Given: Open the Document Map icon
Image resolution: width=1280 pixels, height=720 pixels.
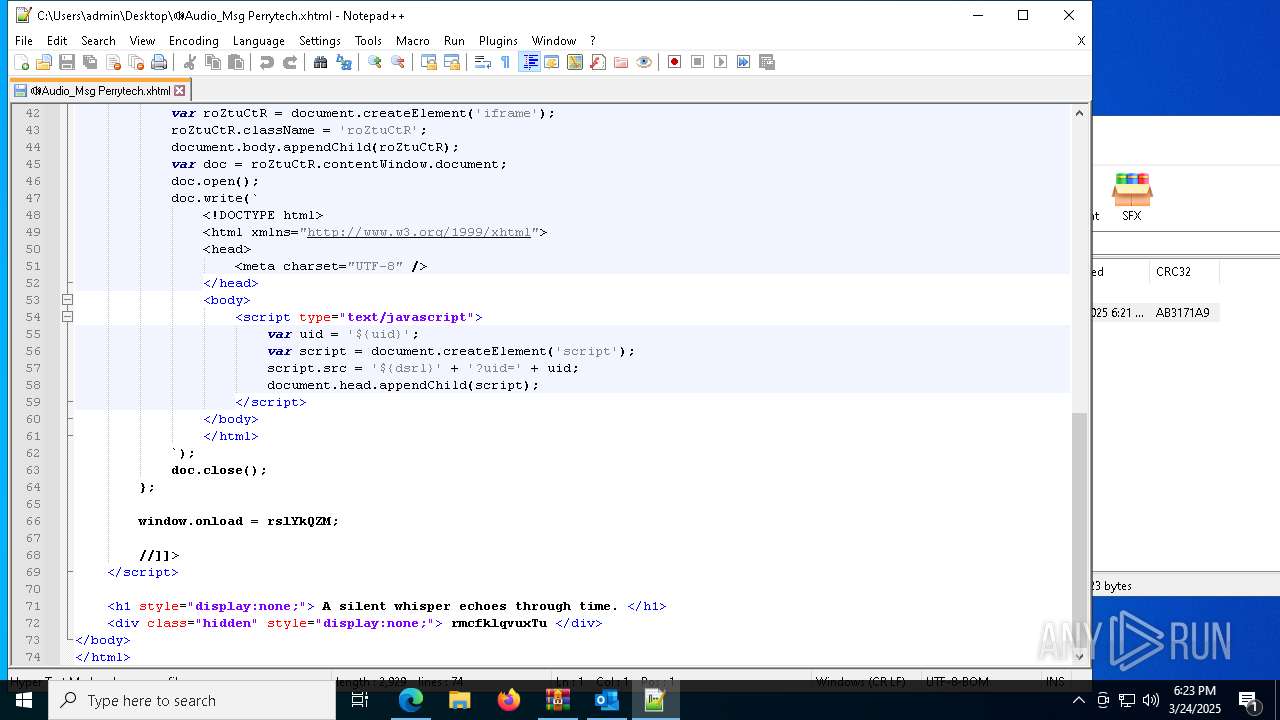Looking at the screenshot, I should pyautogui.click(x=575, y=62).
